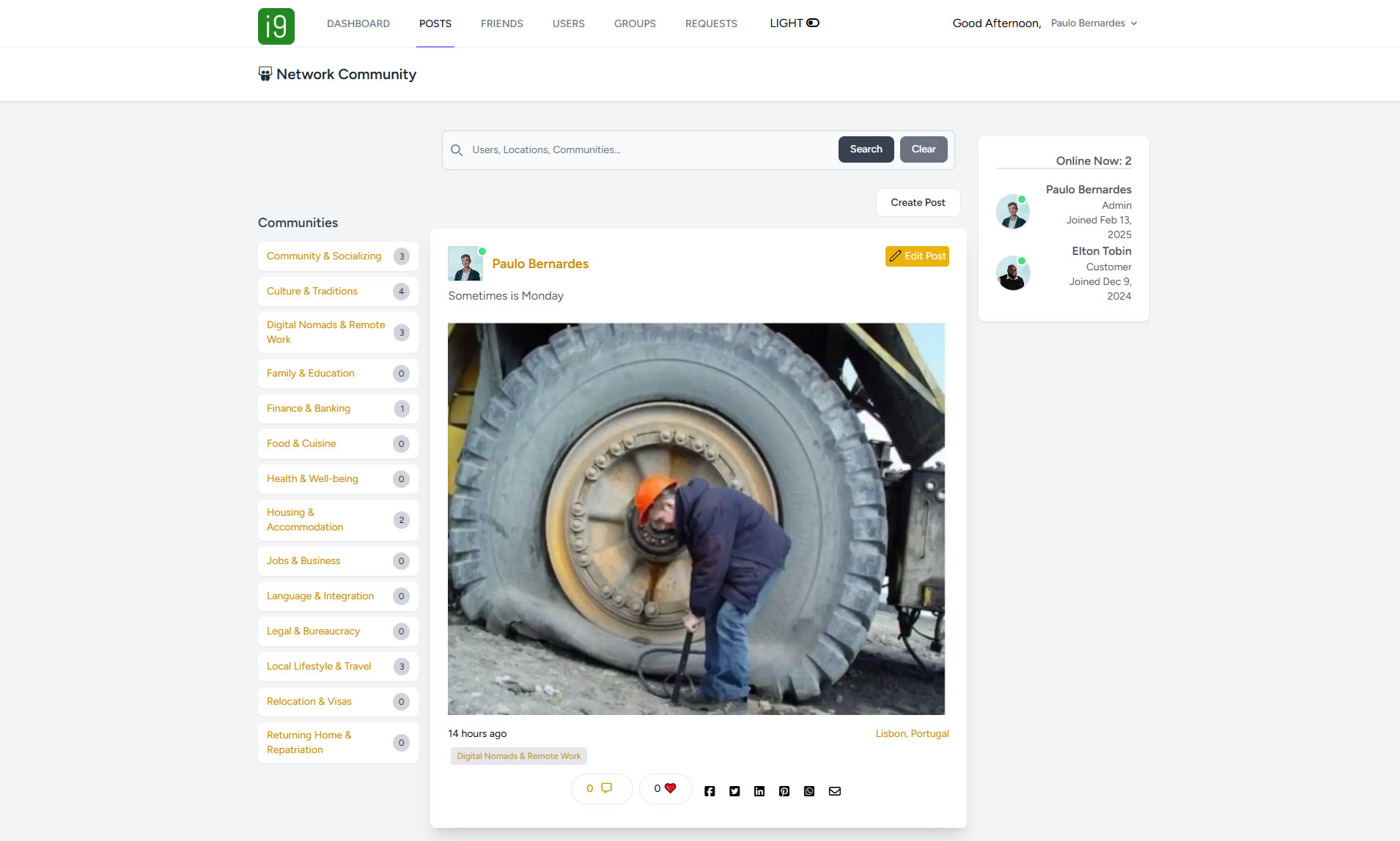The height and width of the screenshot is (841, 1400).
Task: Focus the Users, Locations, Communities search field
Action: tap(649, 150)
